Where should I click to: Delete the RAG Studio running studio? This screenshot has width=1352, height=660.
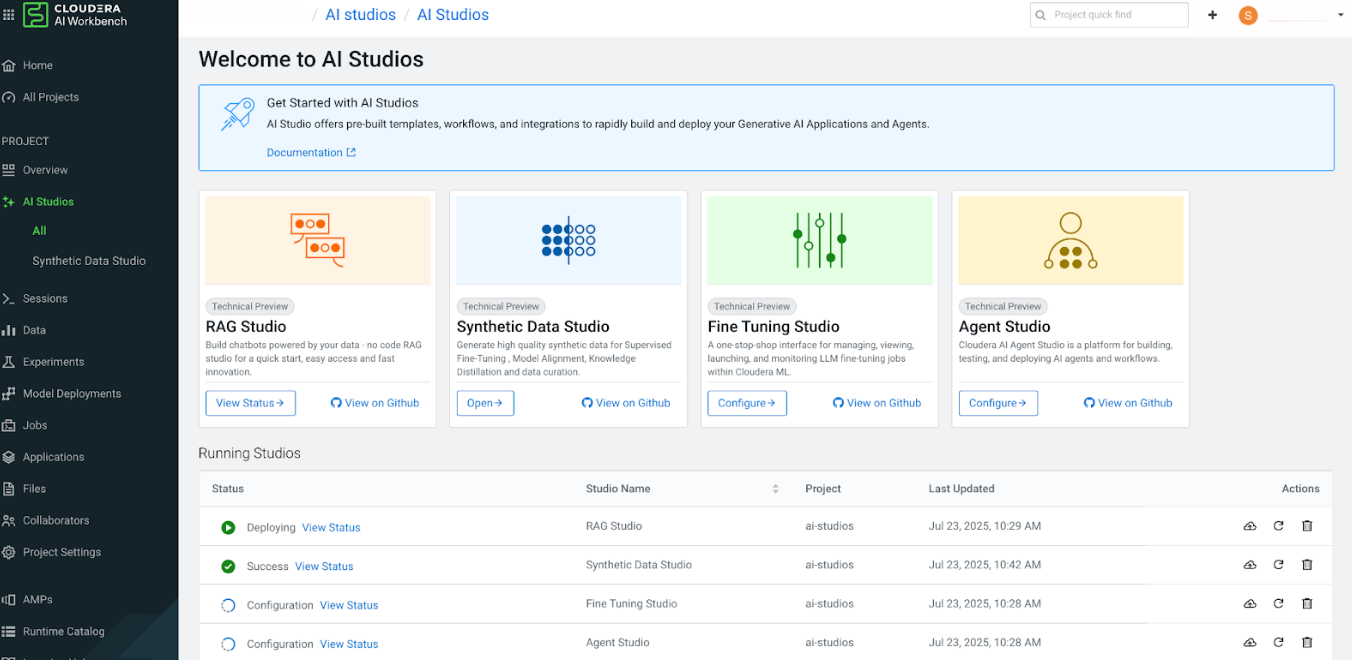pyautogui.click(x=1306, y=526)
